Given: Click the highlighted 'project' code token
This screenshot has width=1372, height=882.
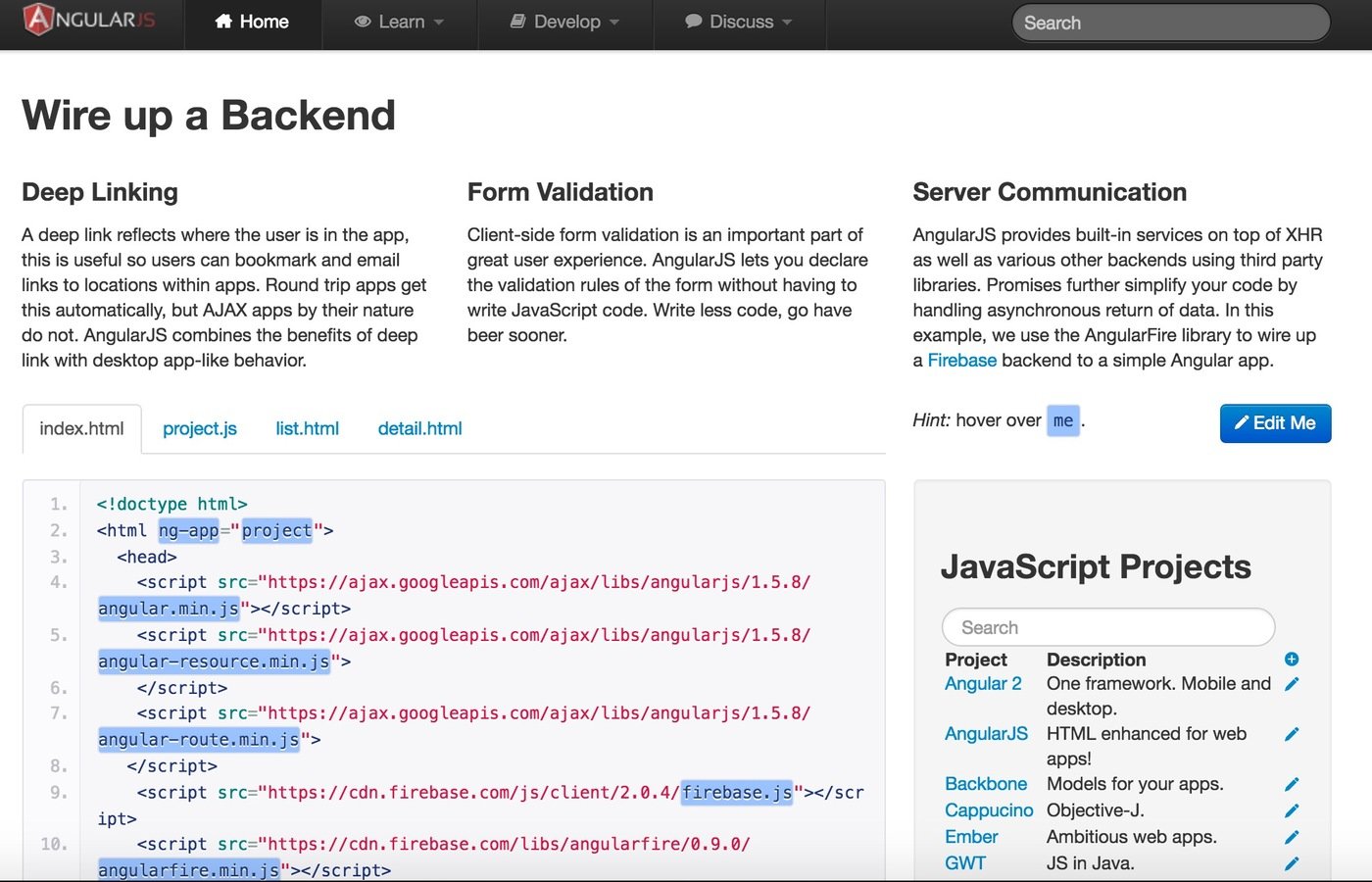Looking at the screenshot, I should click(276, 530).
